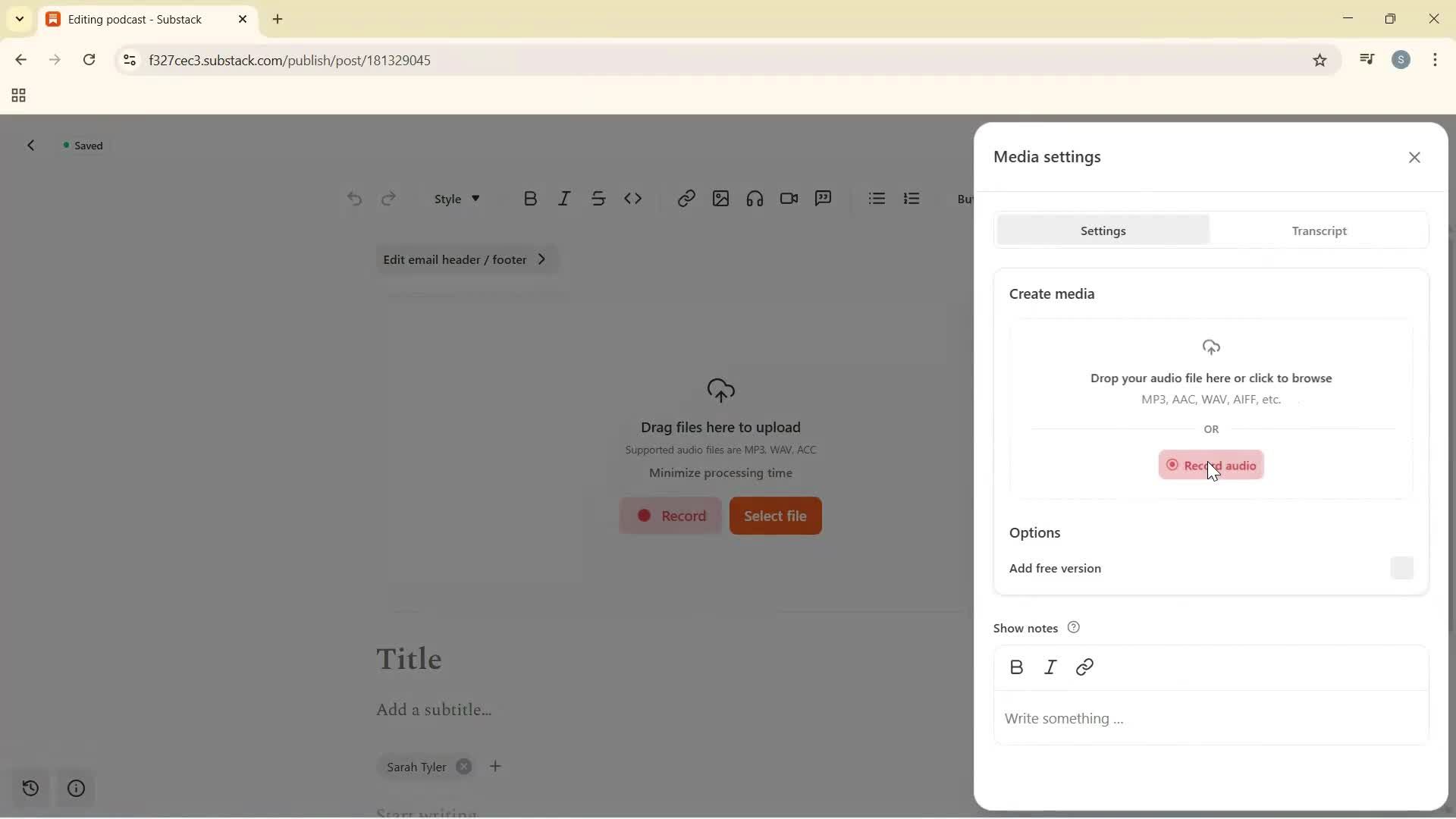Click the Select file button
Image resolution: width=1456 pixels, height=819 pixels.
(775, 516)
